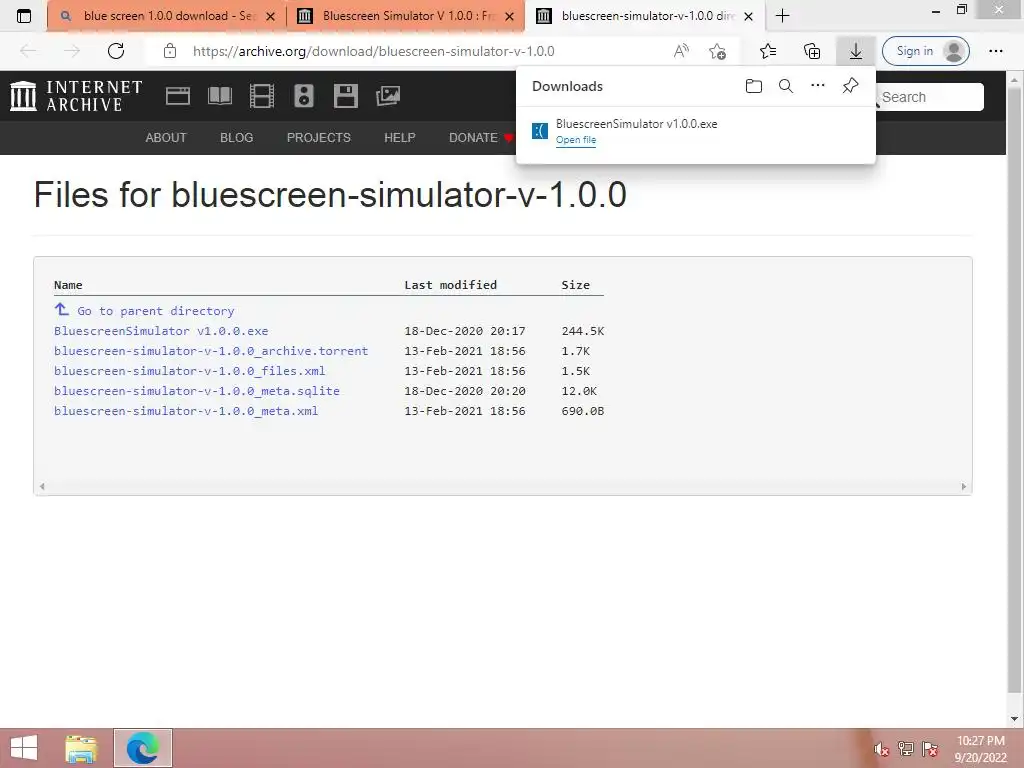Pin the Downloads panel
1024x768 pixels.
click(850, 86)
